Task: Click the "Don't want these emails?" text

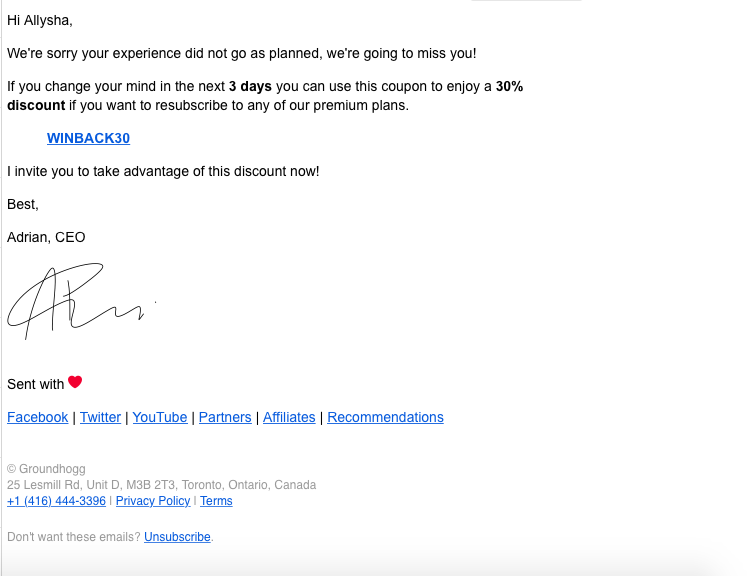Action: tap(74, 537)
